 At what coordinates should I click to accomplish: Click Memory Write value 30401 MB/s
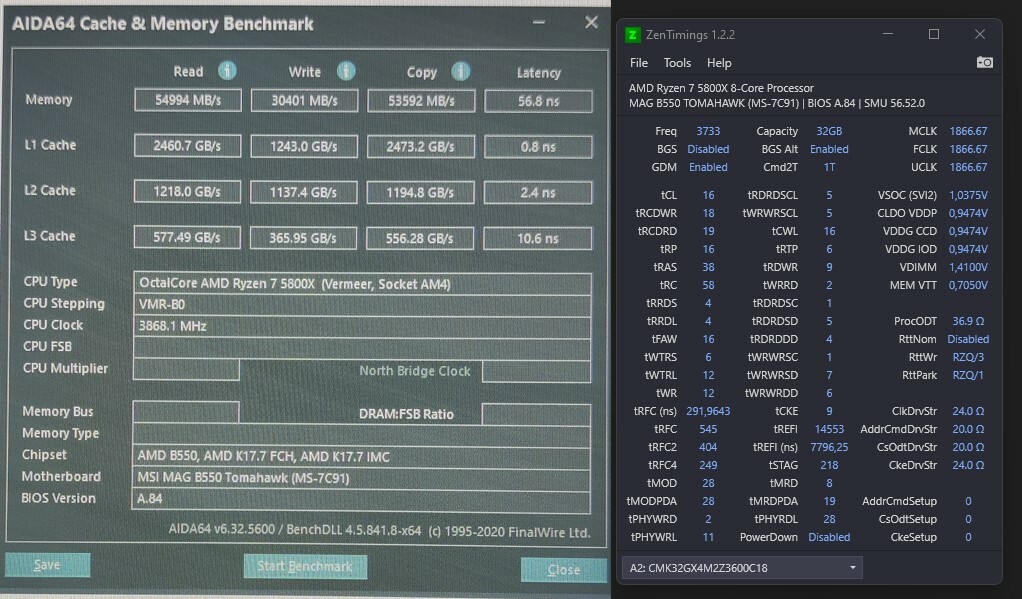[x=304, y=100]
